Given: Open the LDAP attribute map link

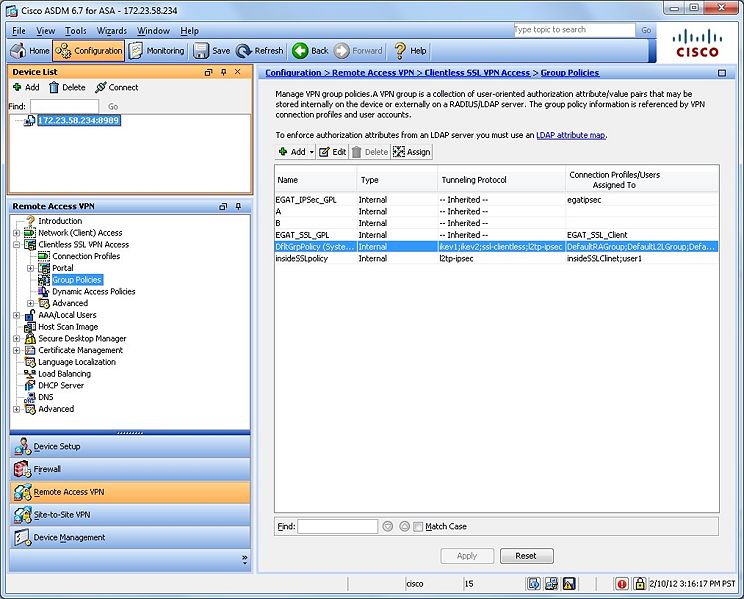Looking at the screenshot, I should 571,135.
